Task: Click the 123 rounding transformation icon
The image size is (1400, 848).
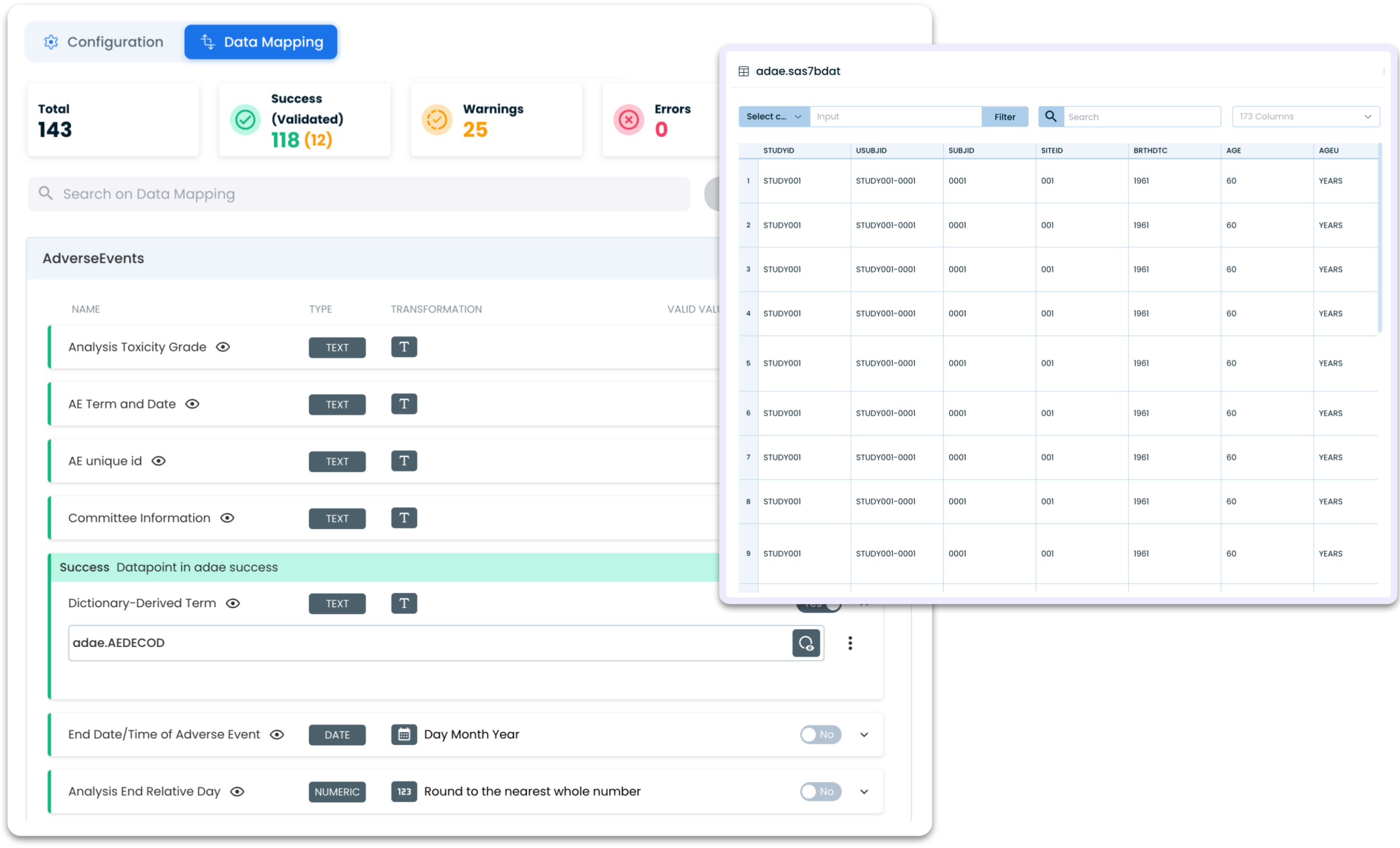Action: pos(404,791)
